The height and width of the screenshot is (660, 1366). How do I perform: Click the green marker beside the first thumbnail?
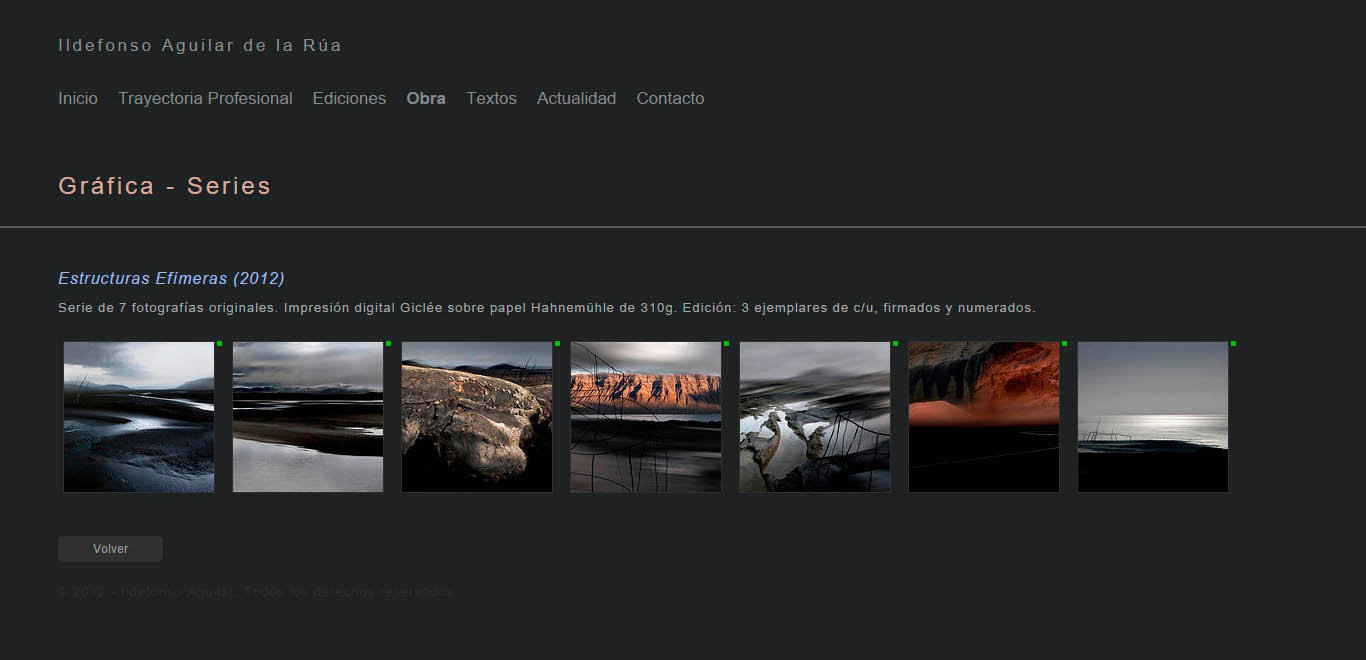tap(219, 343)
